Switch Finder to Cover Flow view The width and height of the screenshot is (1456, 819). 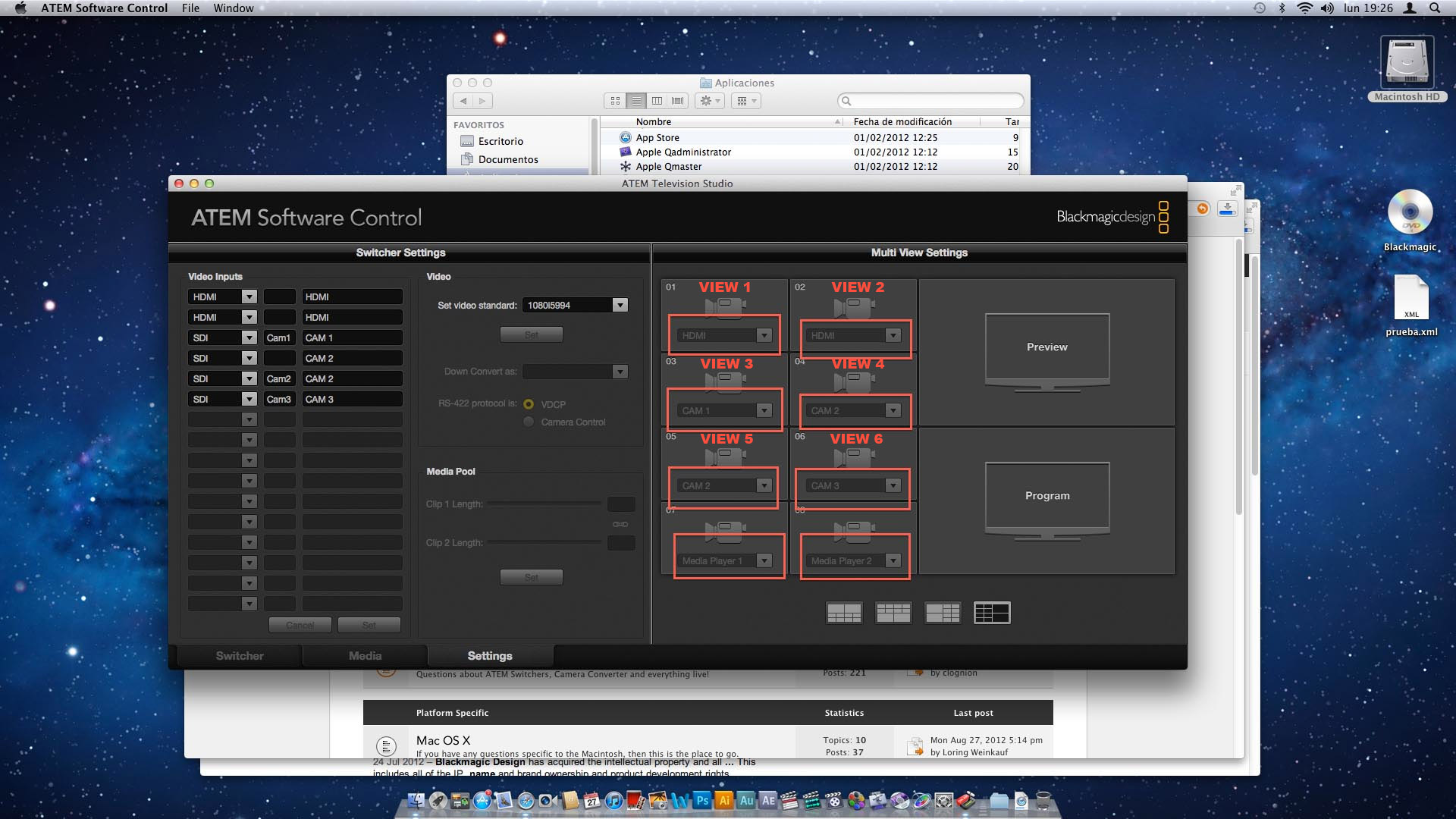678,101
